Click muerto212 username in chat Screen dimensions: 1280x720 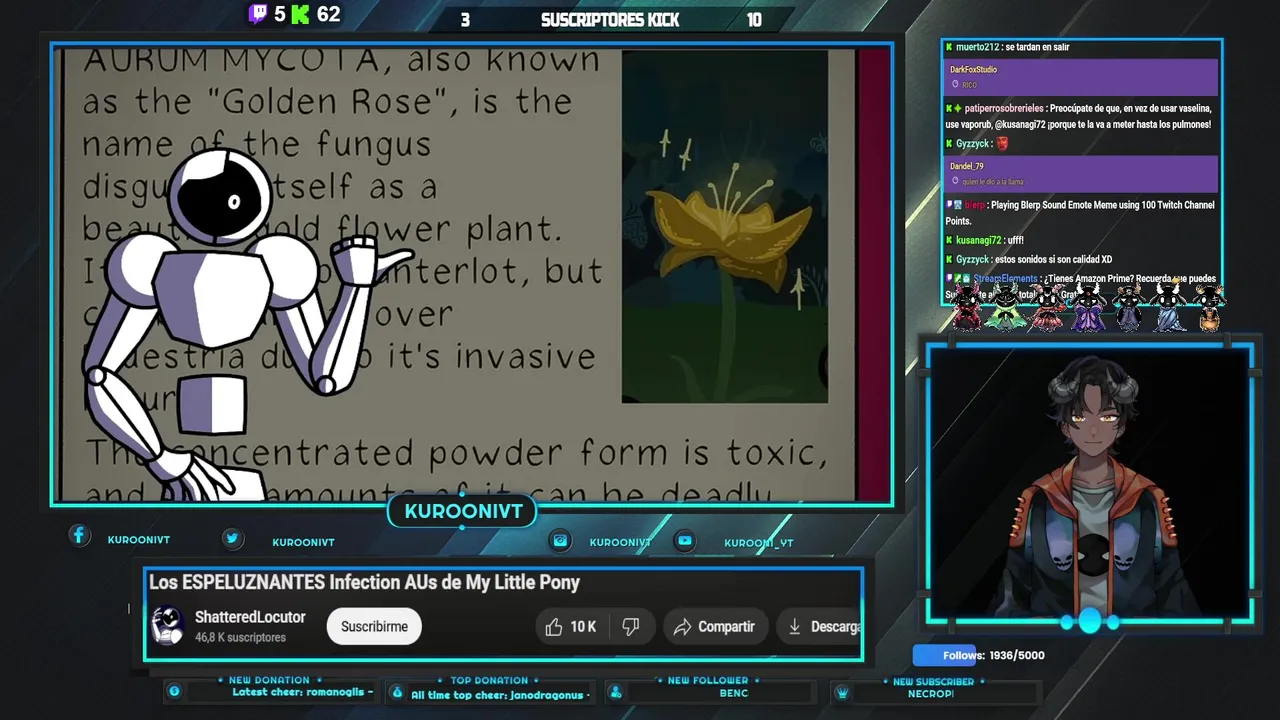977,47
